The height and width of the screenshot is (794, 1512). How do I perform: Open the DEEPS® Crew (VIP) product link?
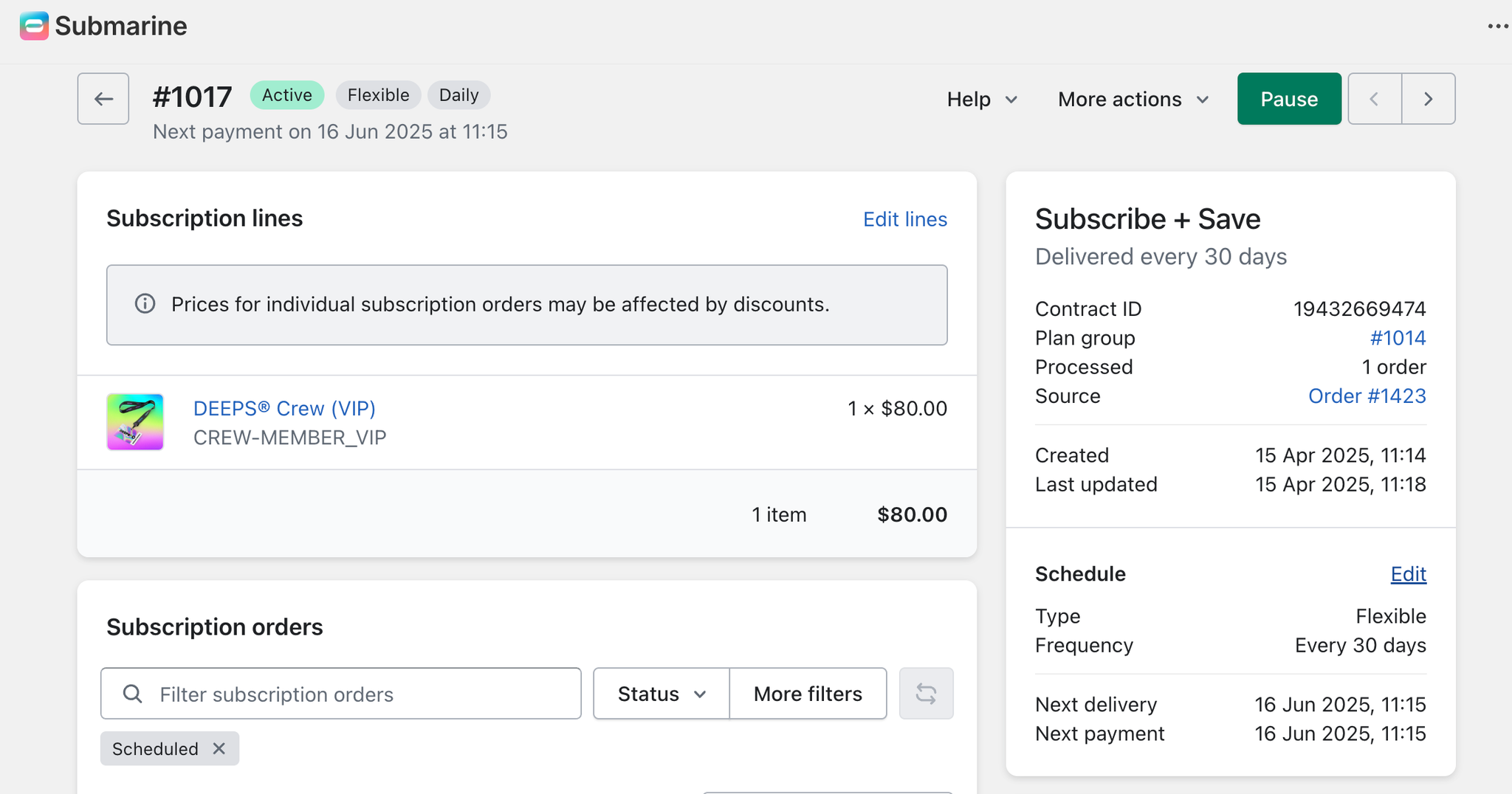coord(284,408)
